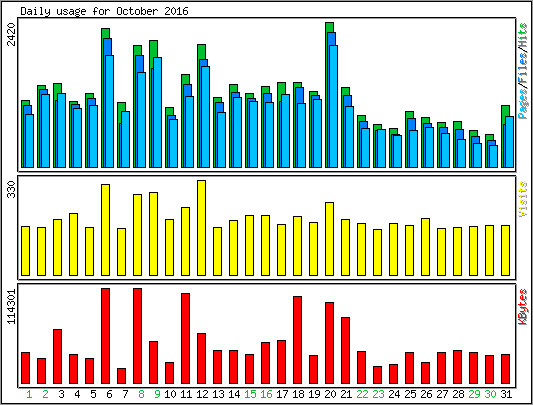Click the yellow visits bar for day 6
The width and height of the screenshot is (533, 405).
click(105, 230)
